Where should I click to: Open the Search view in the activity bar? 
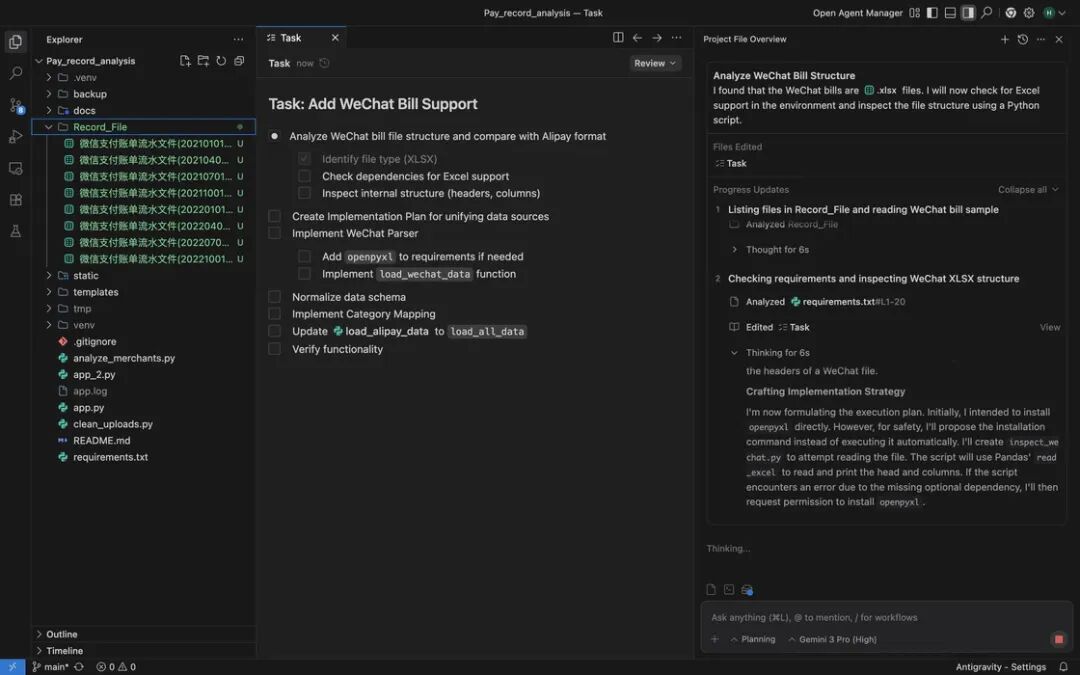tap(16, 73)
